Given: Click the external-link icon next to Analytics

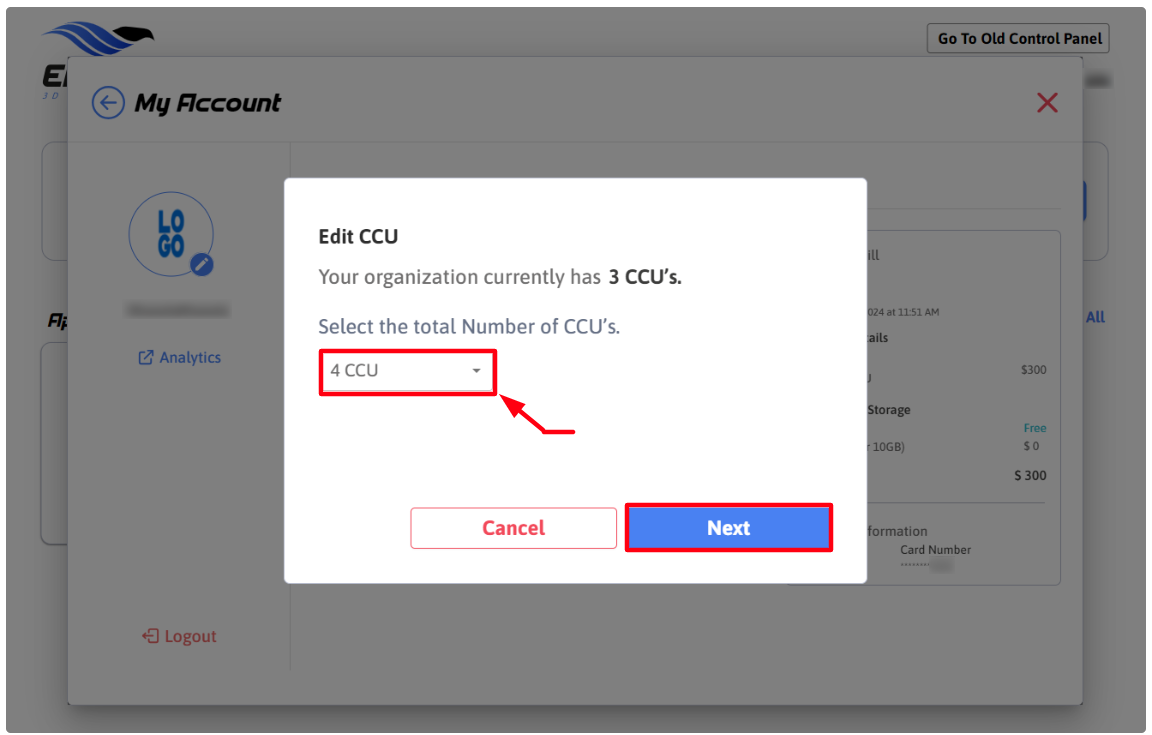Looking at the screenshot, I should pos(146,358).
